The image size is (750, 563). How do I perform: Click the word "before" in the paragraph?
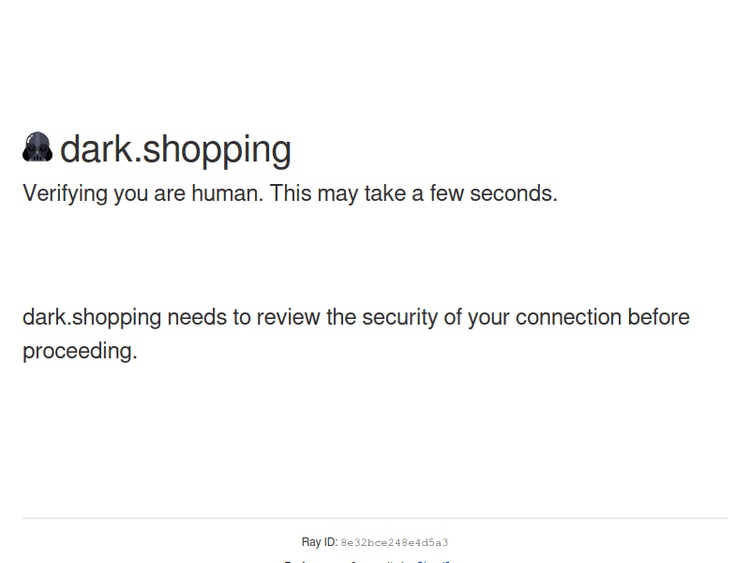659,318
